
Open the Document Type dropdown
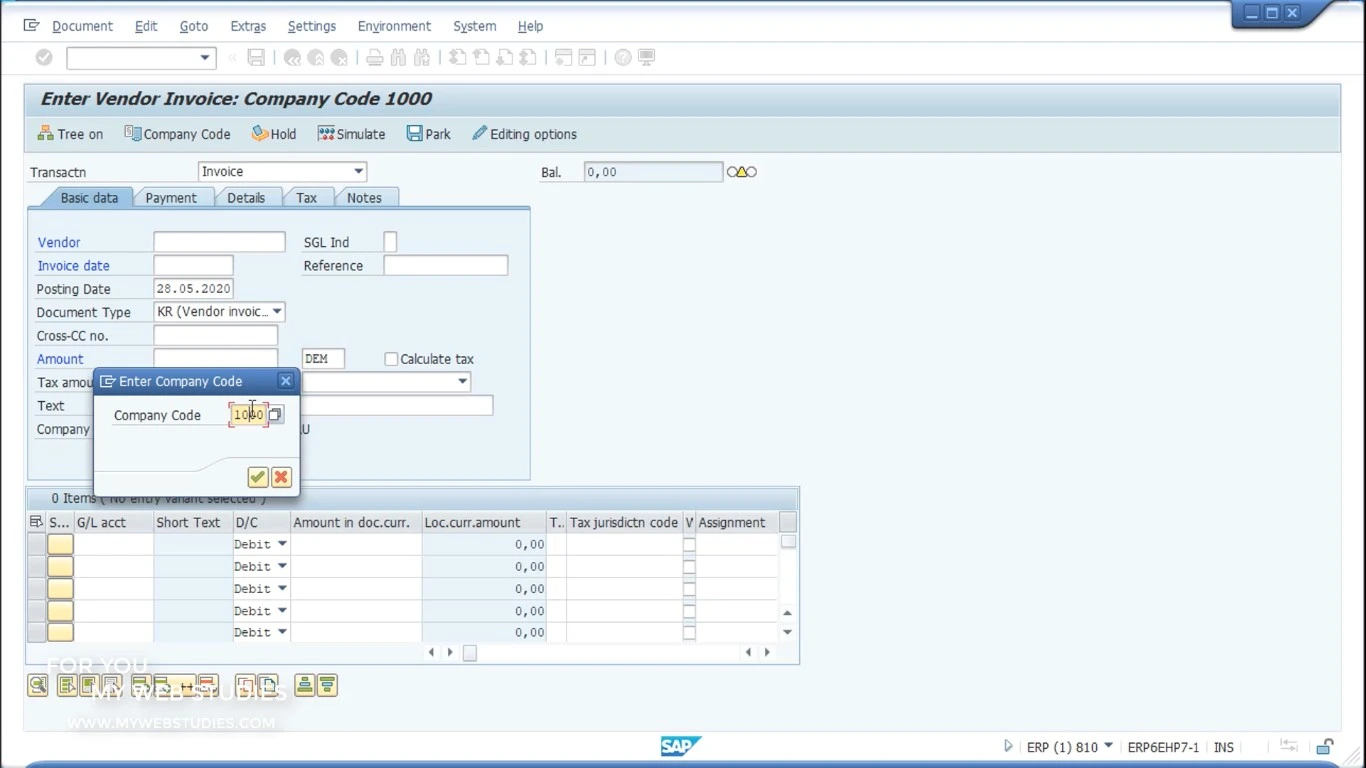point(277,312)
